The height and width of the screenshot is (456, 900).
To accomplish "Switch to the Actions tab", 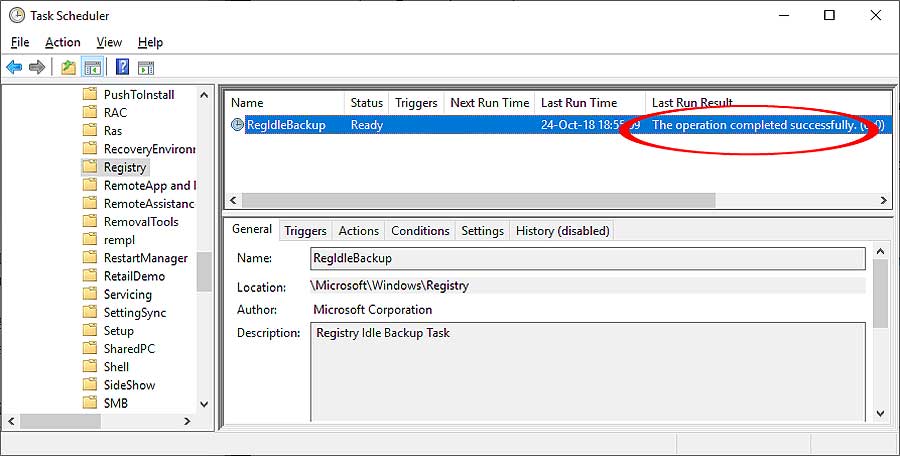I will pyautogui.click(x=359, y=231).
